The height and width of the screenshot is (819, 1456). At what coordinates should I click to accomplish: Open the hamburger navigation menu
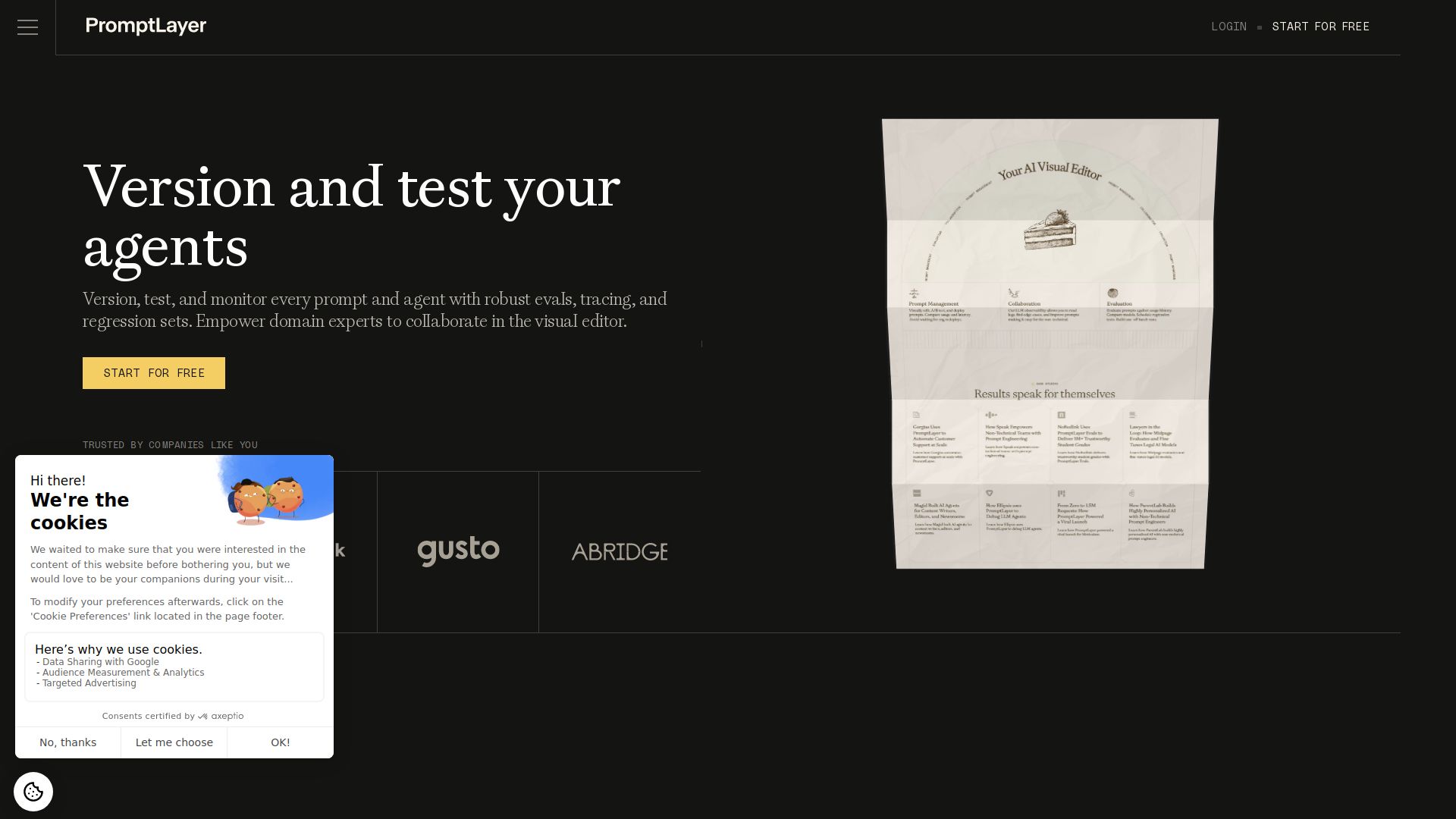pyautogui.click(x=27, y=27)
